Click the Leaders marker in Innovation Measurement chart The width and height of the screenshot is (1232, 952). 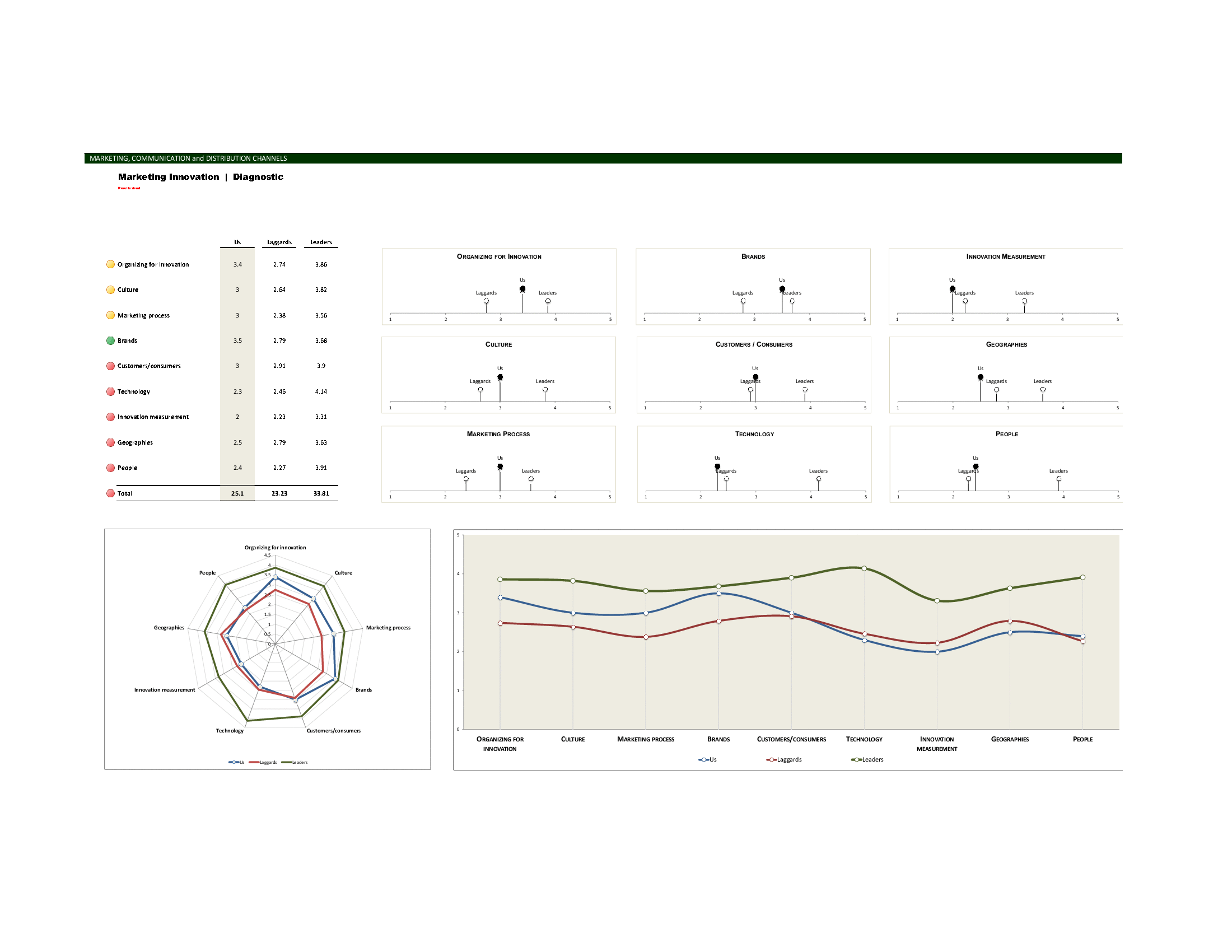point(1024,301)
